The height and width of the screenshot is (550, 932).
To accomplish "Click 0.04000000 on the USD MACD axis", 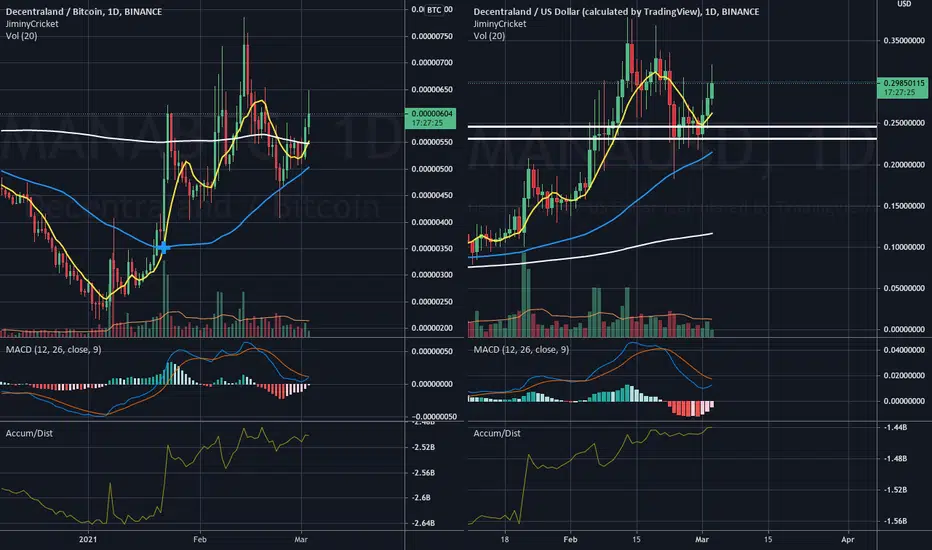I will click(x=904, y=350).
